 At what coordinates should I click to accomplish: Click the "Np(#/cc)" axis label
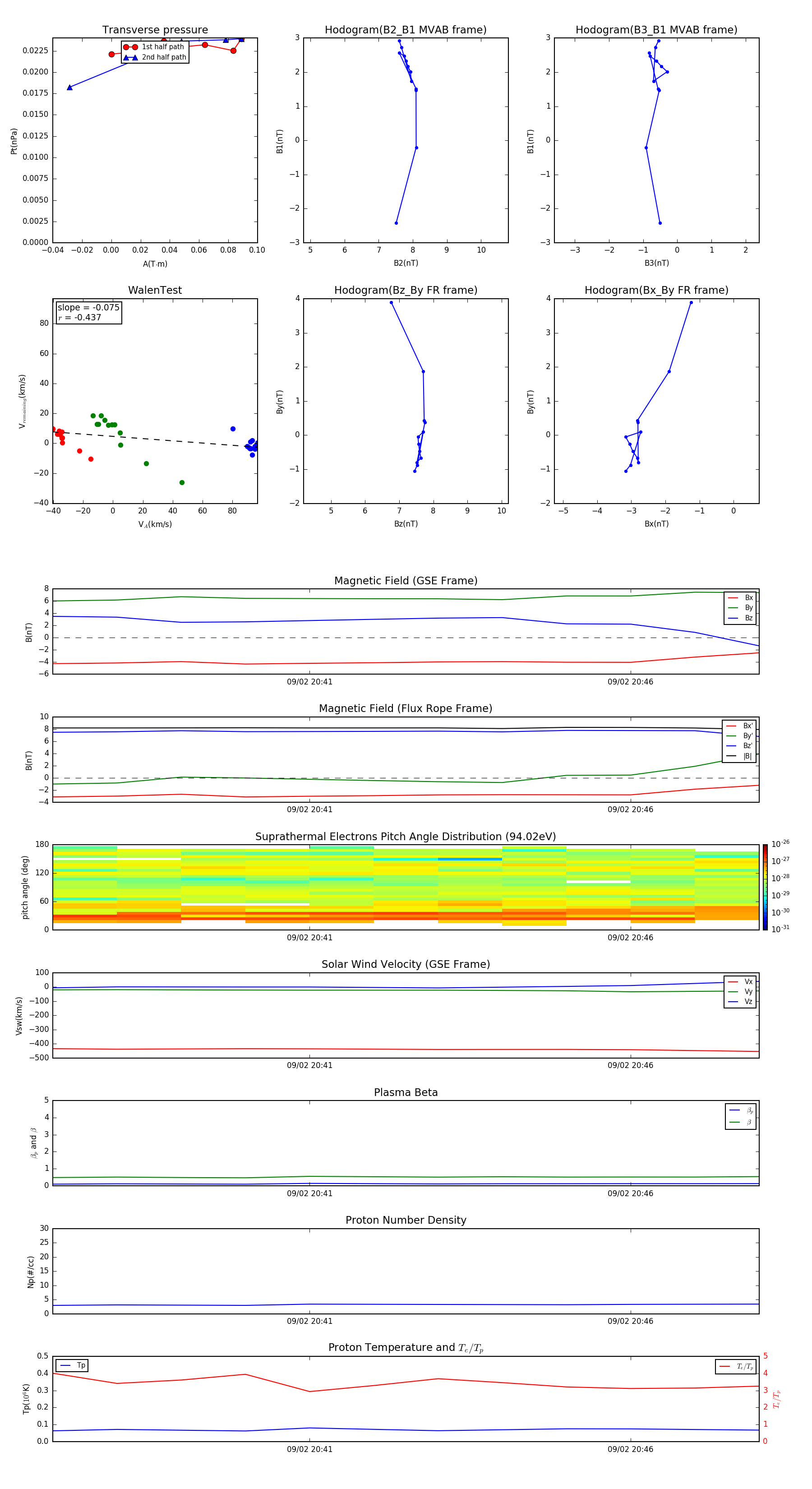[x=31, y=1272]
